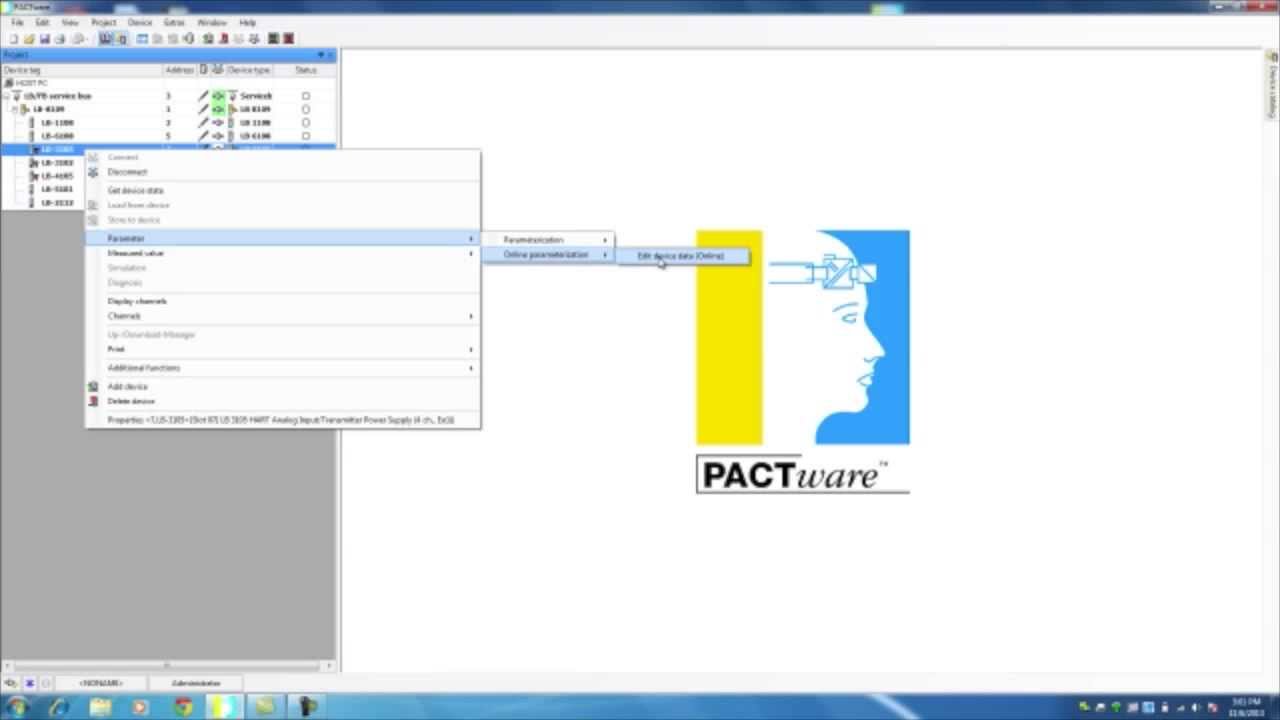Choose Add device menu entry
Viewport: 1280px width, 720px height.
pyautogui.click(x=283, y=386)
